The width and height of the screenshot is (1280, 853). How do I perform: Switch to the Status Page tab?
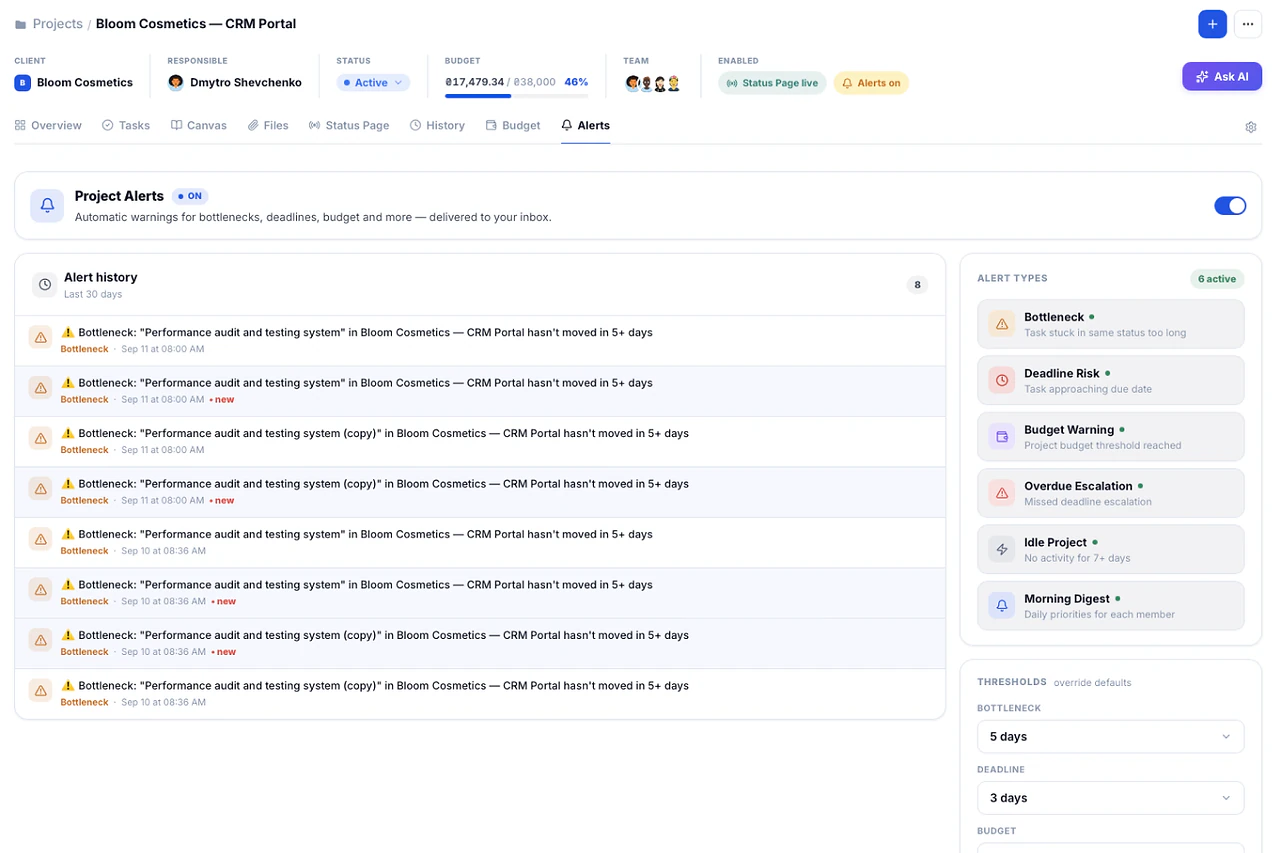coord(349,125)
